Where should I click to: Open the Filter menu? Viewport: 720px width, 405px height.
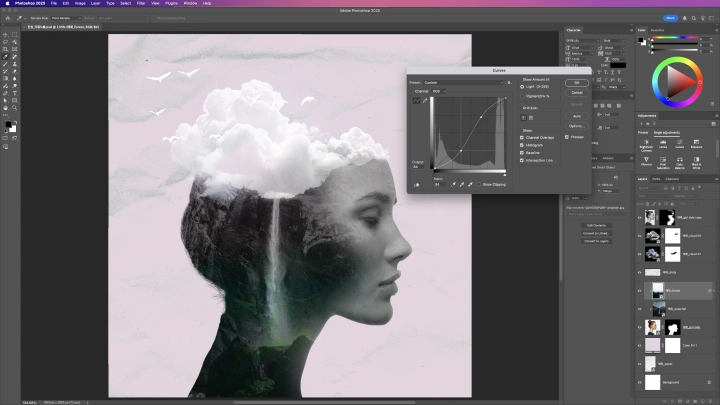point(141,3)
